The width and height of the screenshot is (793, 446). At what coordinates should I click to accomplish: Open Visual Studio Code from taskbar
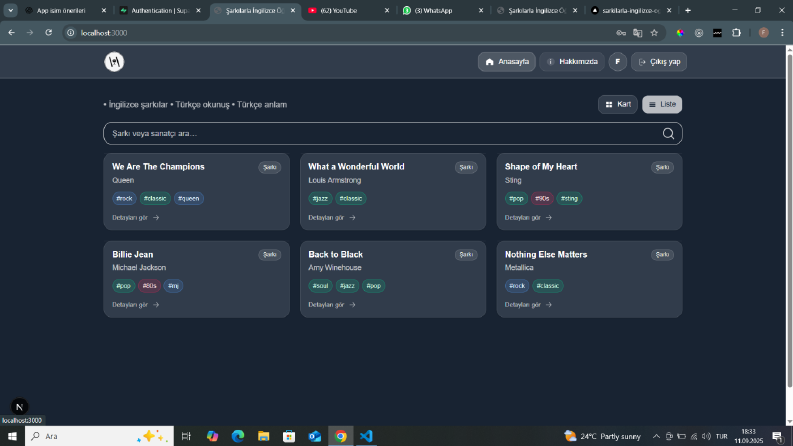(366, 436)
